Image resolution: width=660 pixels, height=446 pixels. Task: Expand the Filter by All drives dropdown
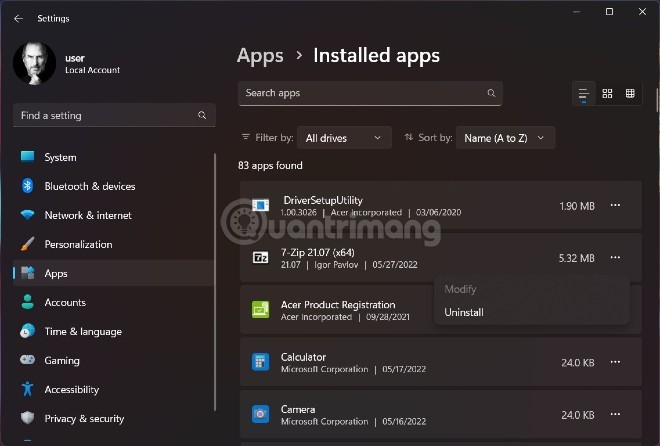(343, 138)
